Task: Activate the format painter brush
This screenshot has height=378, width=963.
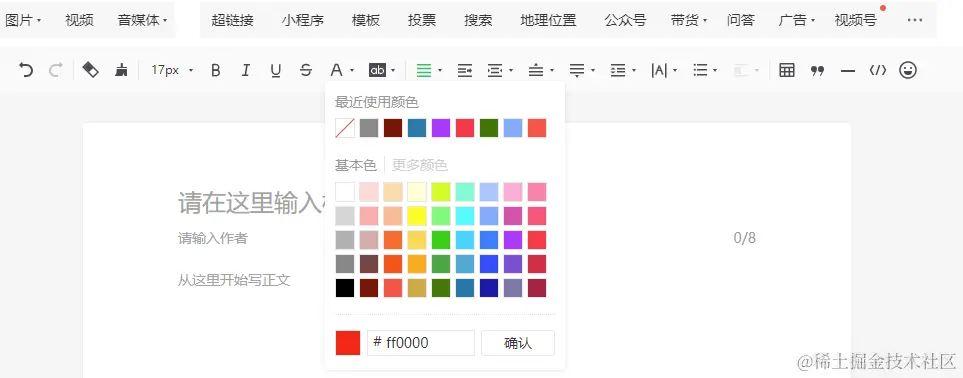Action: (x=121, y=70)
